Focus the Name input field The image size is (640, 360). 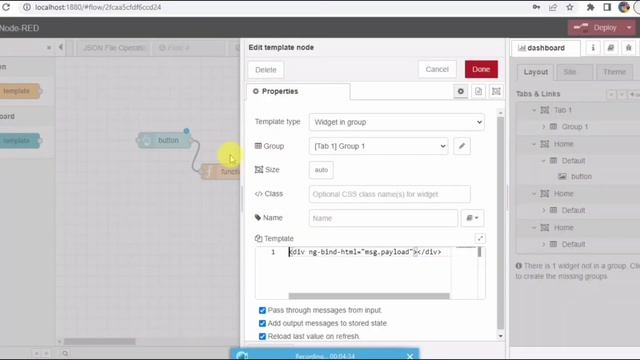383,218
